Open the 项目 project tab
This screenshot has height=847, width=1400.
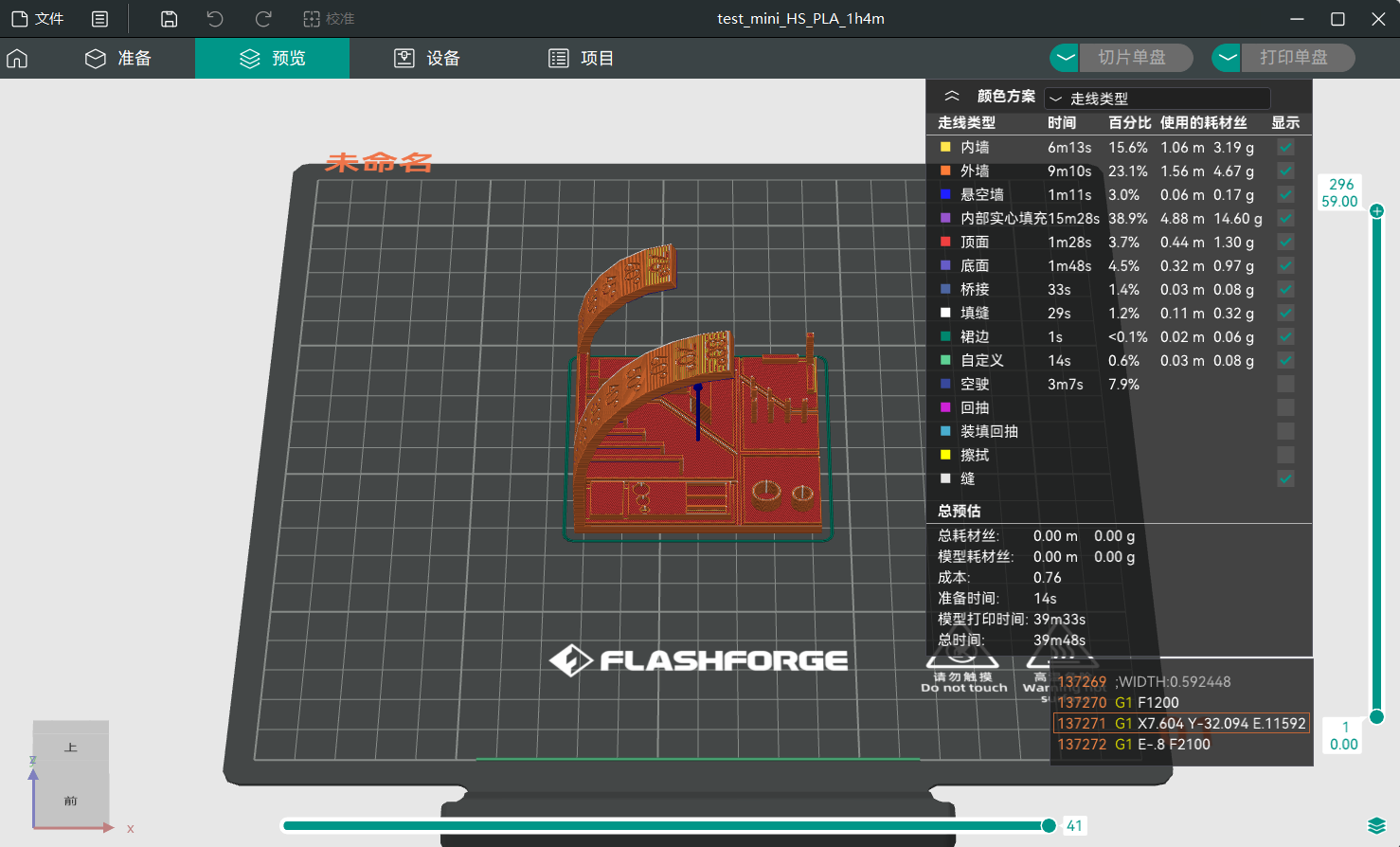[582, 59]
